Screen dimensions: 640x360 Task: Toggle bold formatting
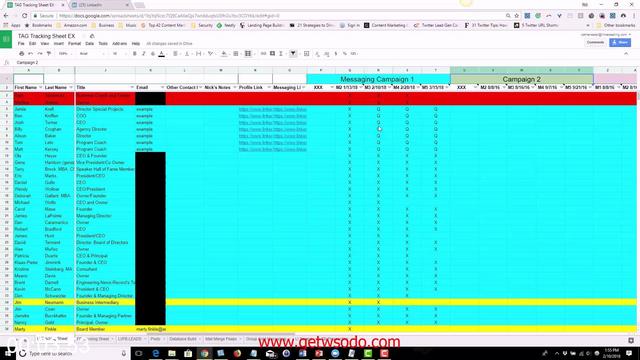[134, 53]
